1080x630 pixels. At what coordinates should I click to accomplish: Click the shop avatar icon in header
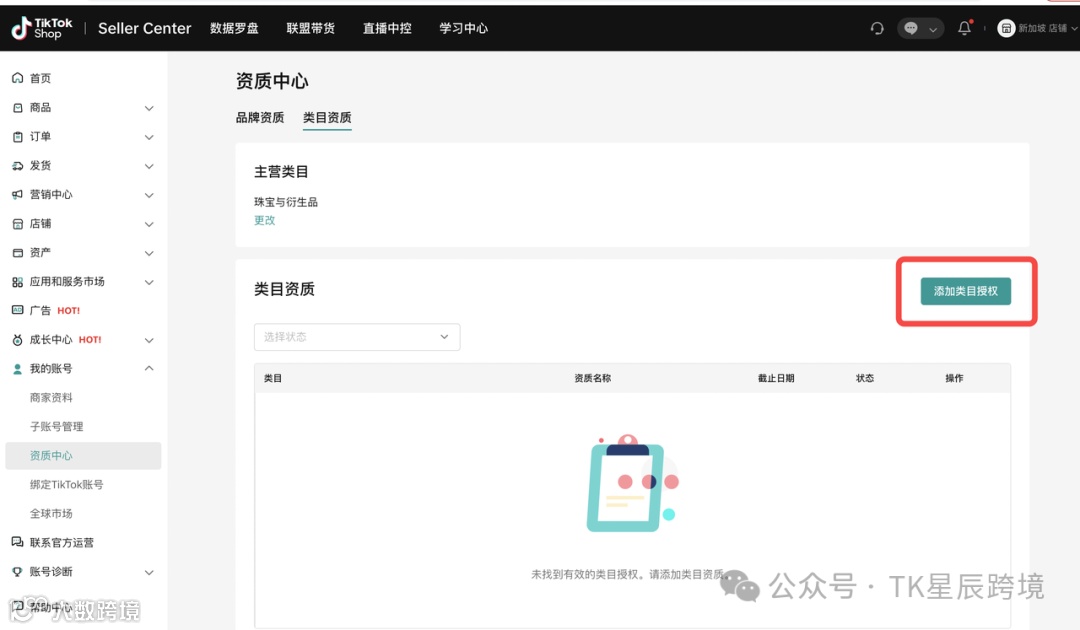pos(1006,28)
